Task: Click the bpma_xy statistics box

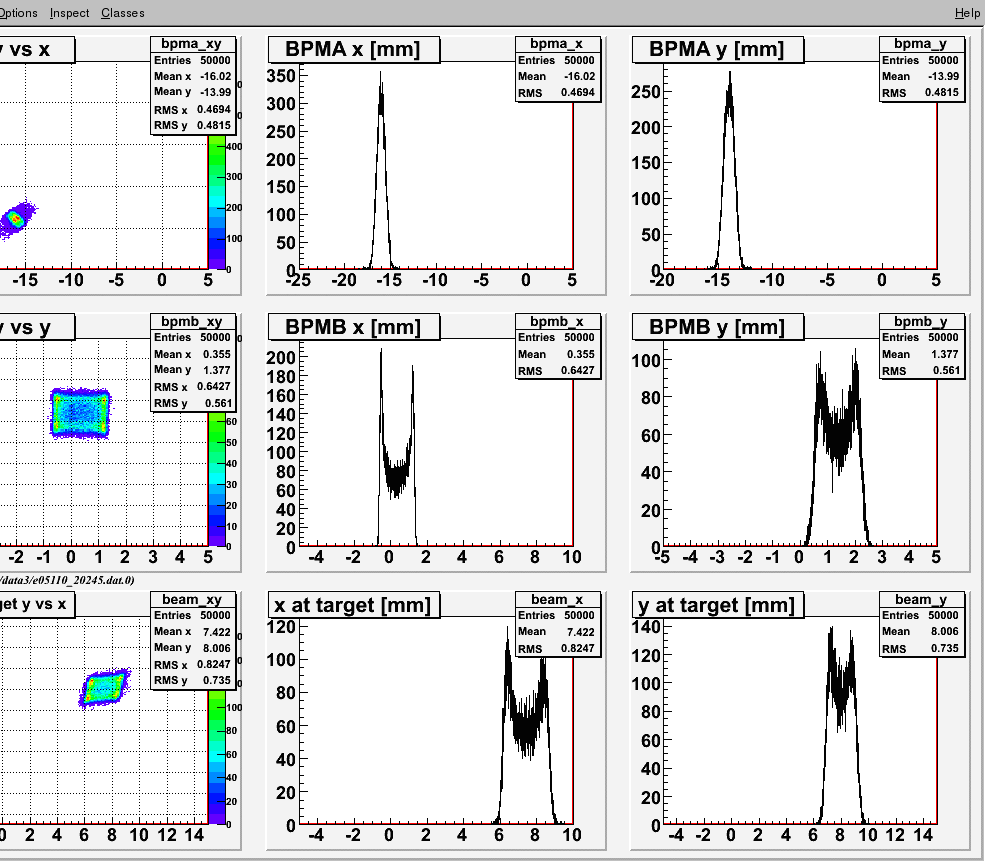Action: pos(193,85)
